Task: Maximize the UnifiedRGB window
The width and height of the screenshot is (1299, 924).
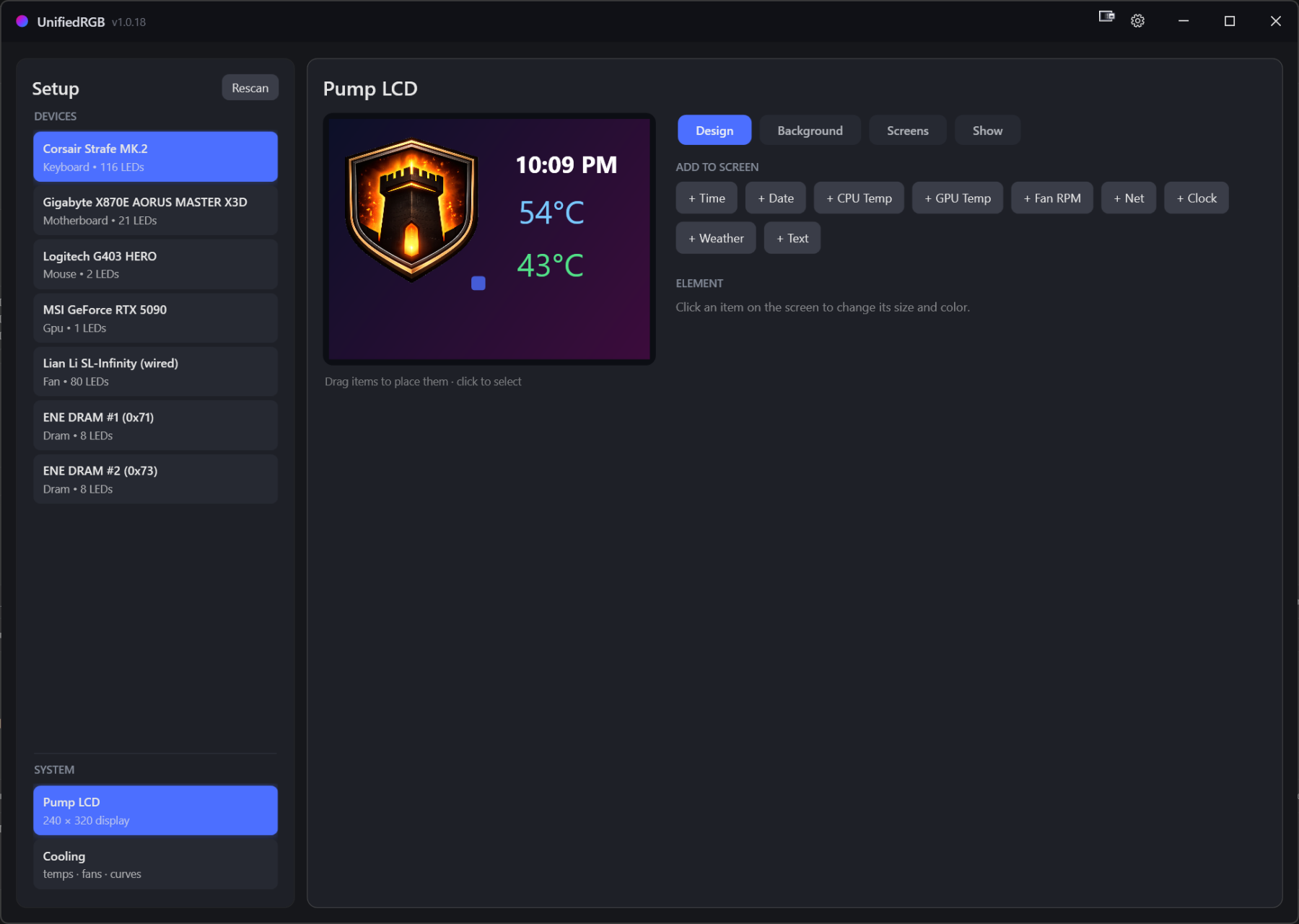Action: (x=1230, y=21)
